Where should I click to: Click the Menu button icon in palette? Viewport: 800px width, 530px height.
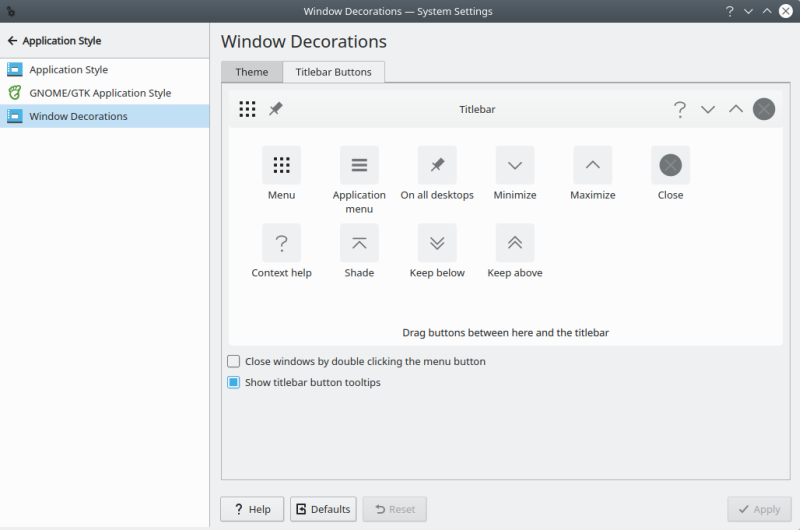click(x=281, y=165)
